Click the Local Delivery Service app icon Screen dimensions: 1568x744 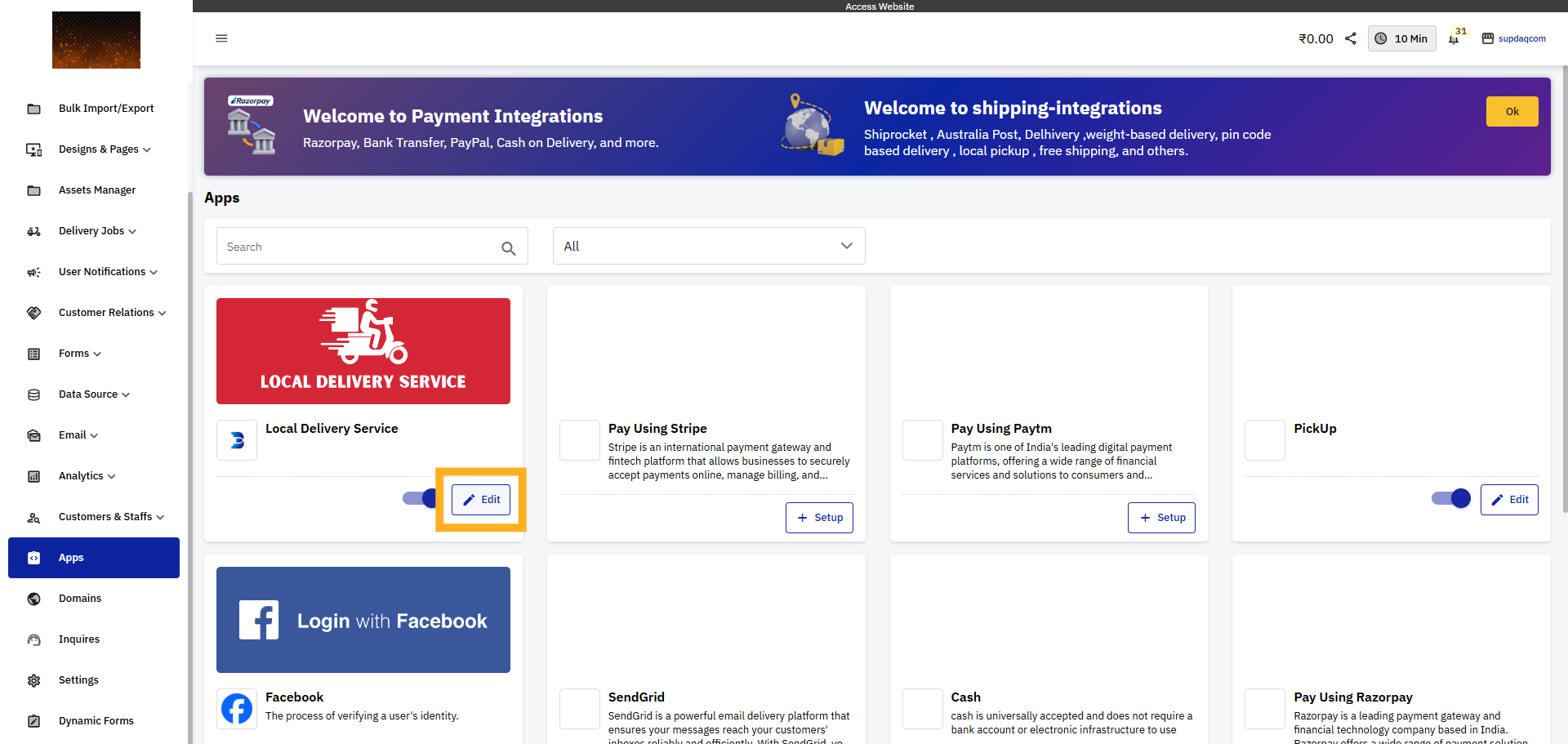(x=237, y=440)
